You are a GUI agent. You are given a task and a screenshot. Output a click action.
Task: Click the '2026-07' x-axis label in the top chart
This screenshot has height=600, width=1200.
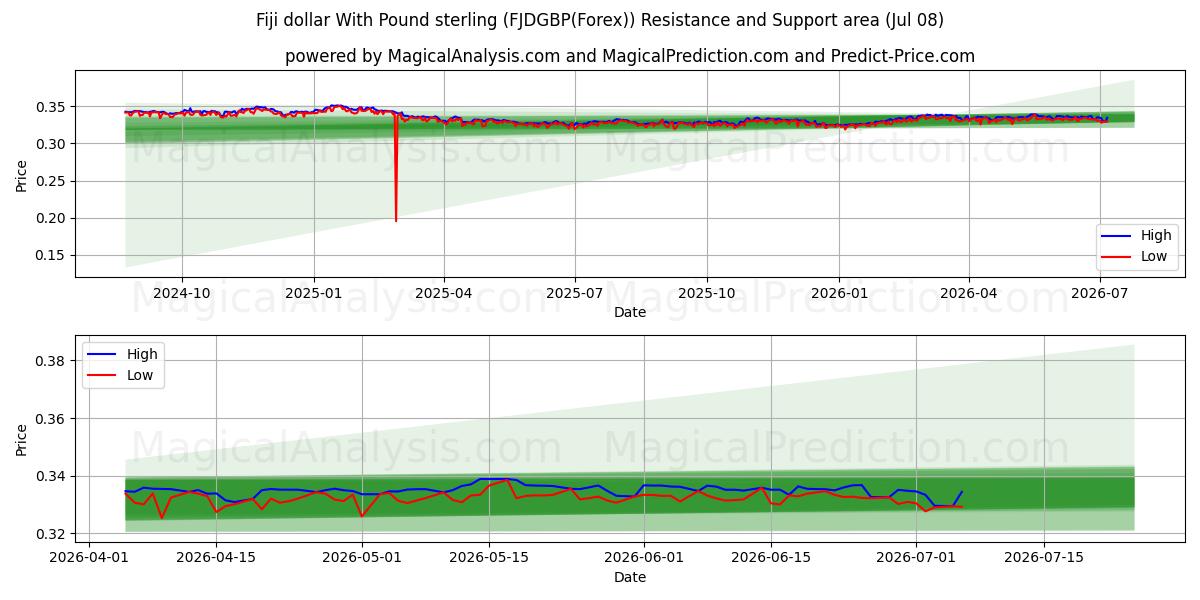tap(1100, 294)
